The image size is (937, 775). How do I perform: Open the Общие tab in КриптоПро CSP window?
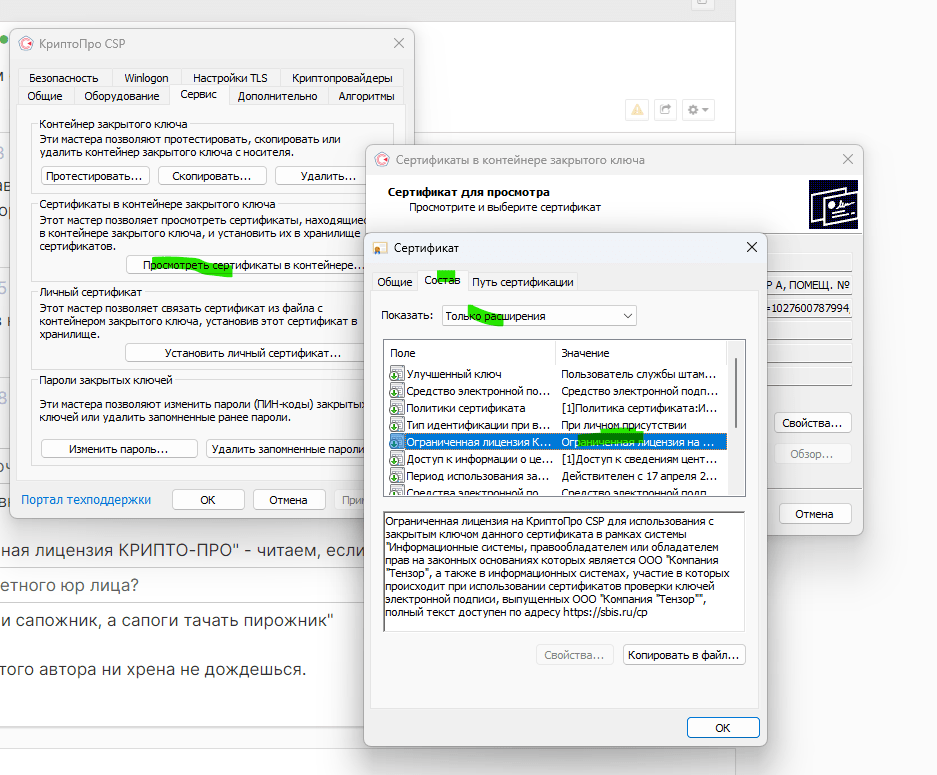pyautogui.click(x=45, y=96)
